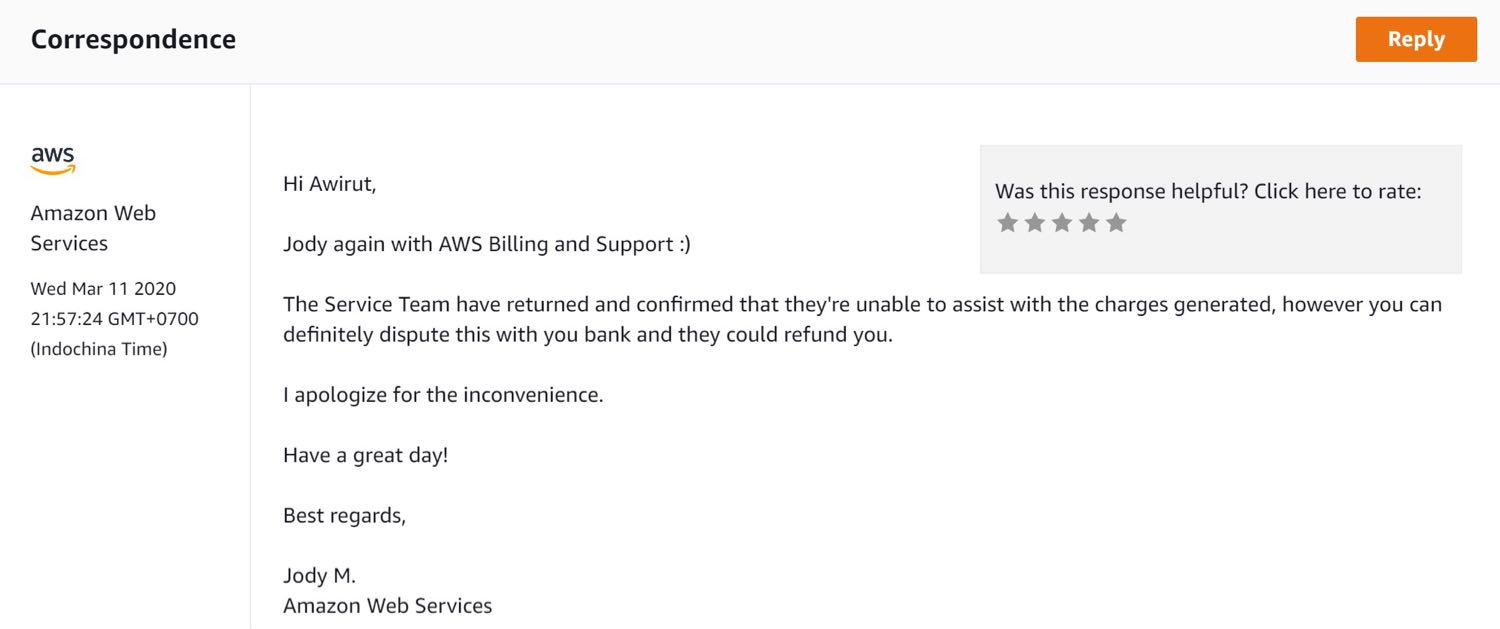Viewport: 1500px width, 629px height.
Task: Click the 'Was this response helpful?' text
Action: tap(1120, 191)
